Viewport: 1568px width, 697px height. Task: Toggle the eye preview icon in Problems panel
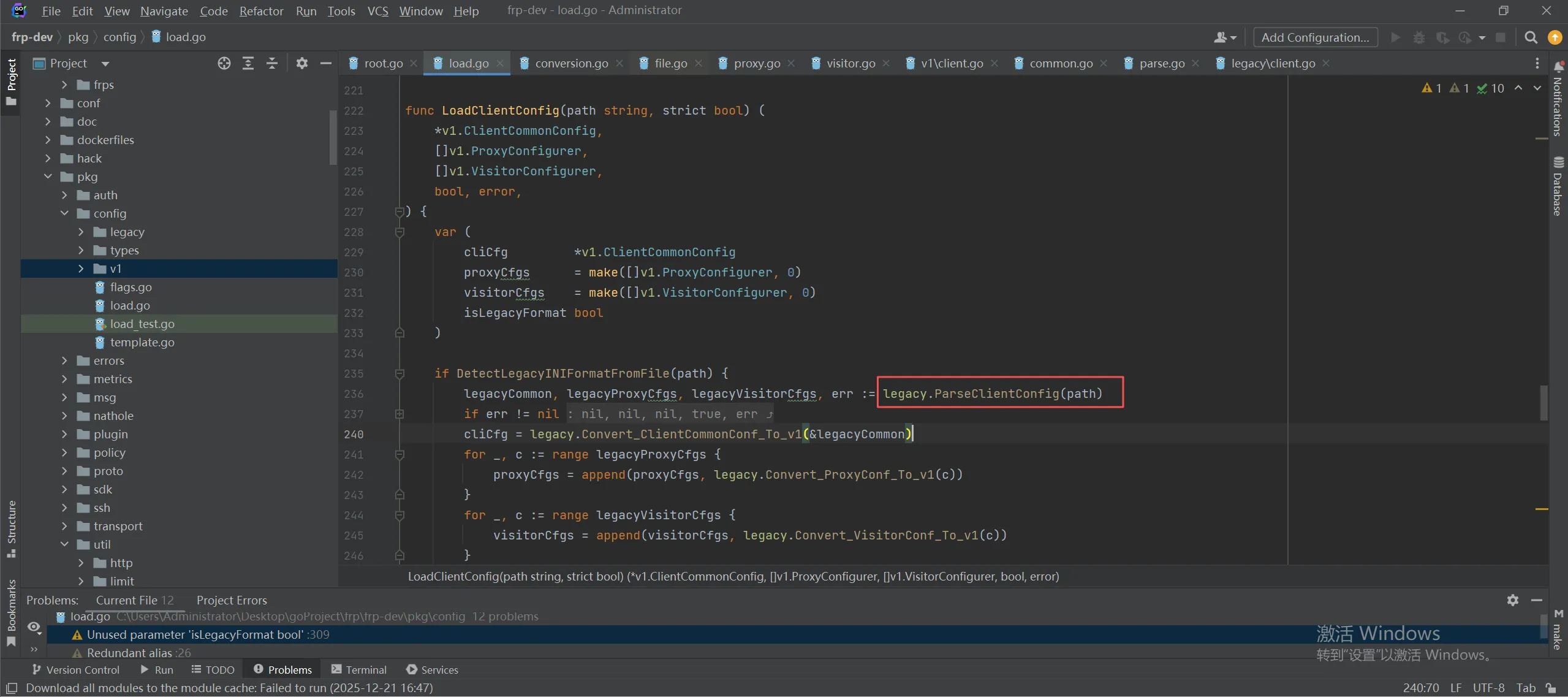point(34,627)
